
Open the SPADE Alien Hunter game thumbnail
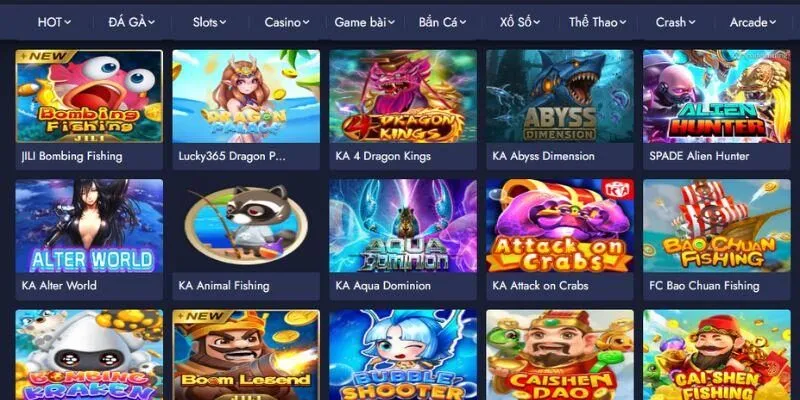click(717, 96)
